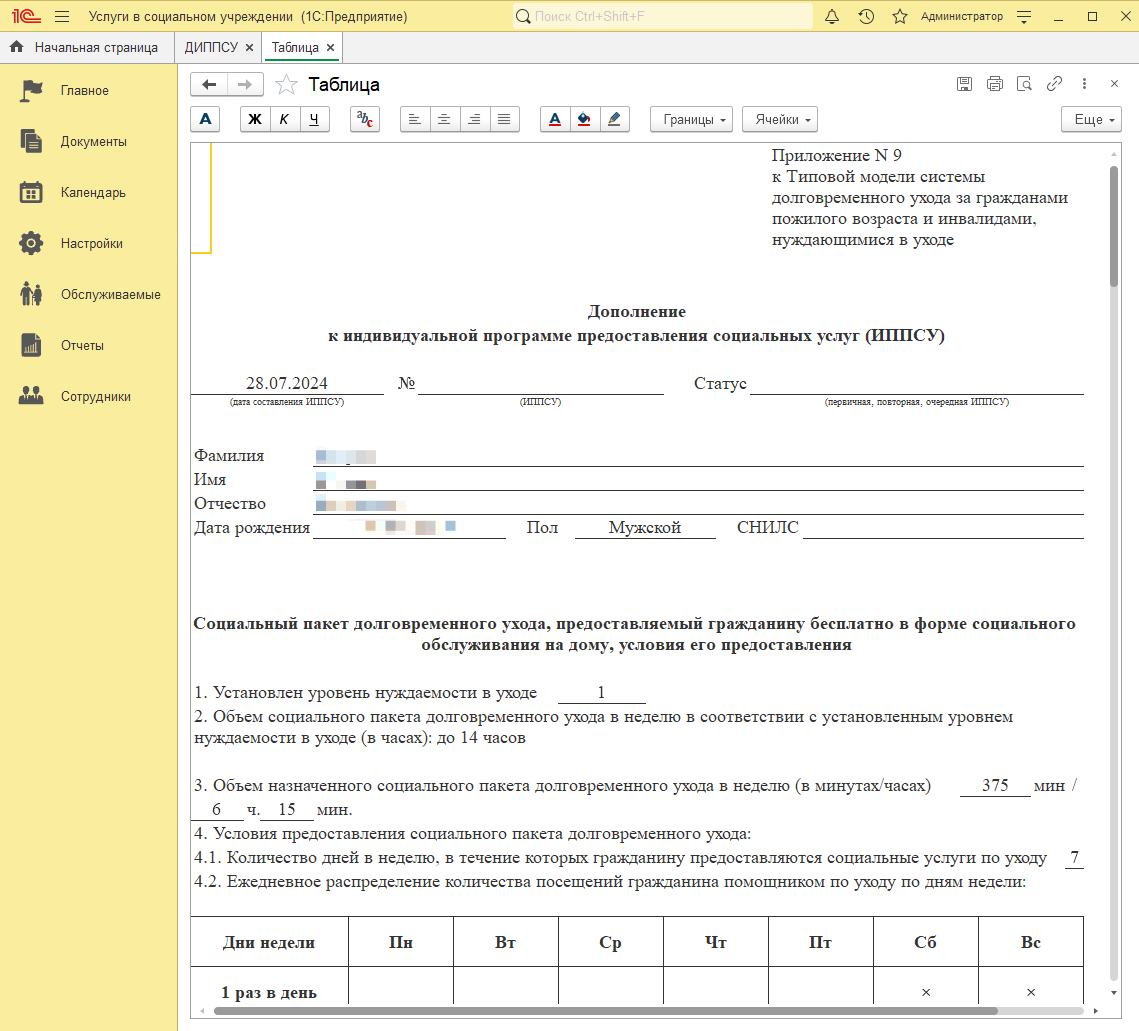Viewport: 1139px width, 1031px height.
Task: Click the search field Поиск Ctrl+Shift+F
Action: click(x=662, y=16)
